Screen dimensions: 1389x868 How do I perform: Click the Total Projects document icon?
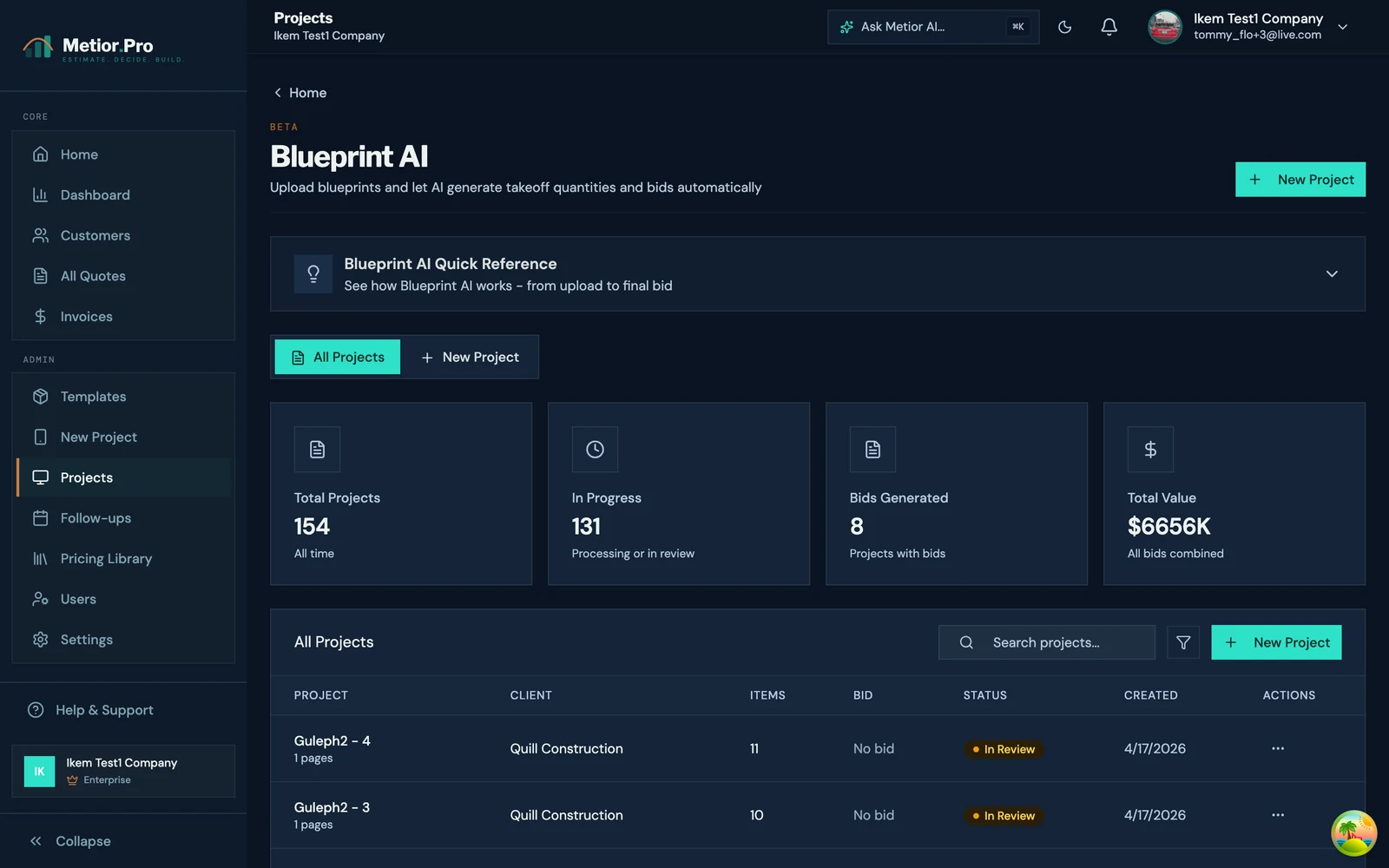(317, 449)
